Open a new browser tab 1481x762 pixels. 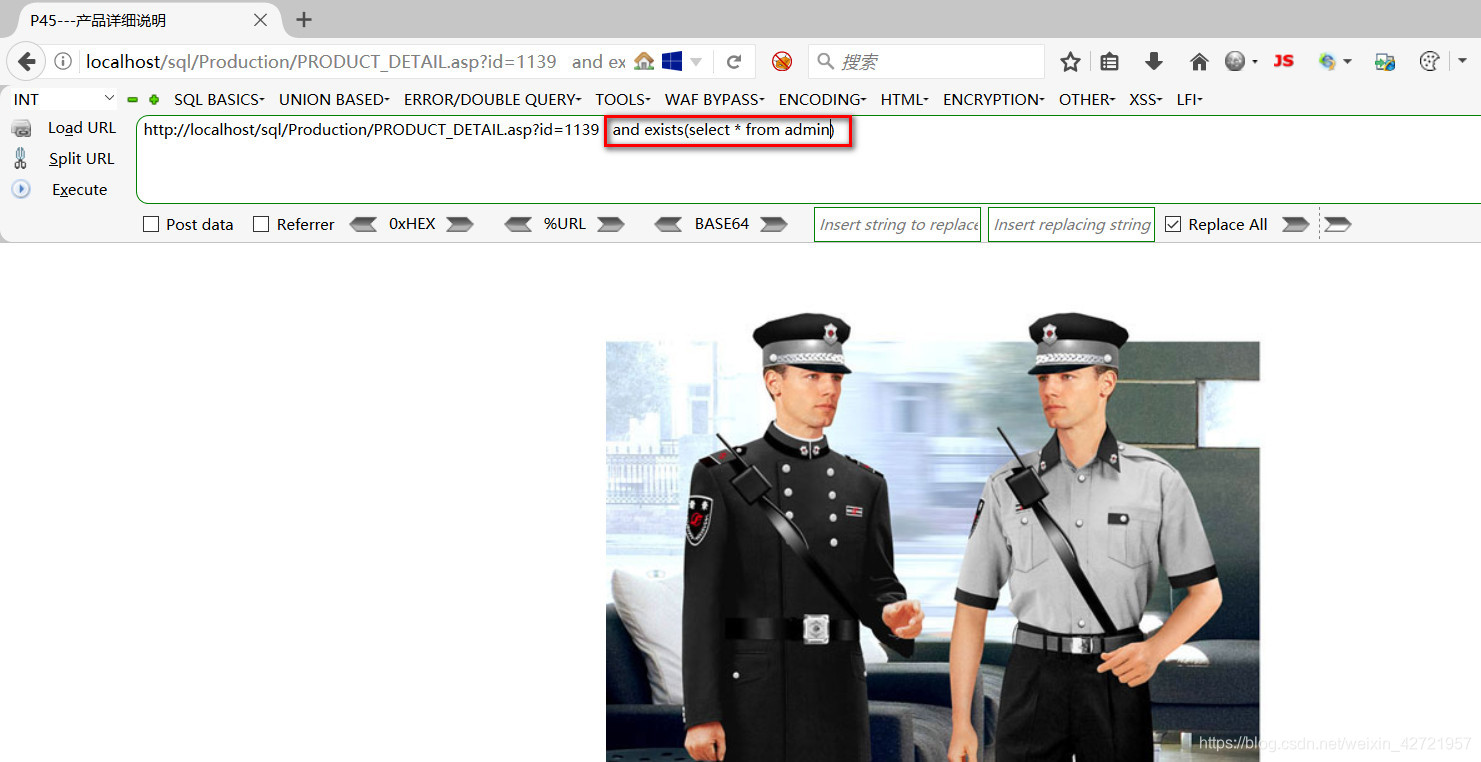click(x=304, y=20)
